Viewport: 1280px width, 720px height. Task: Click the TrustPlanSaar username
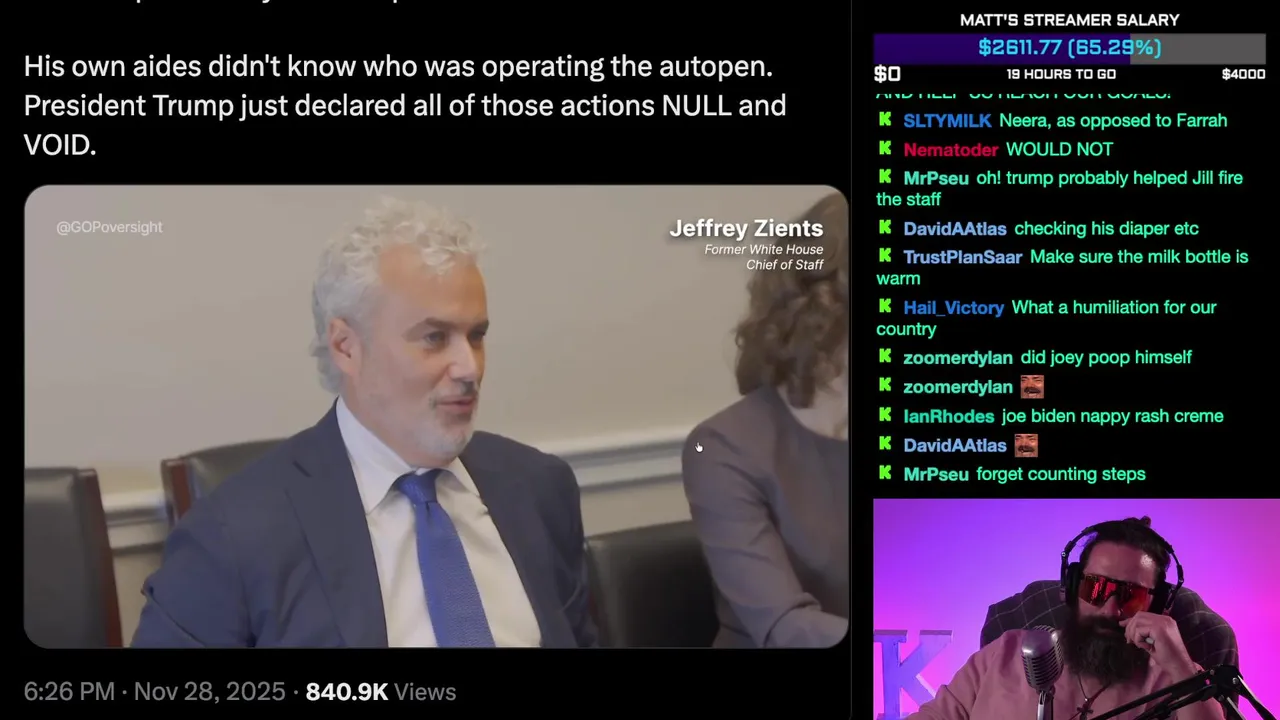[962, 257]
